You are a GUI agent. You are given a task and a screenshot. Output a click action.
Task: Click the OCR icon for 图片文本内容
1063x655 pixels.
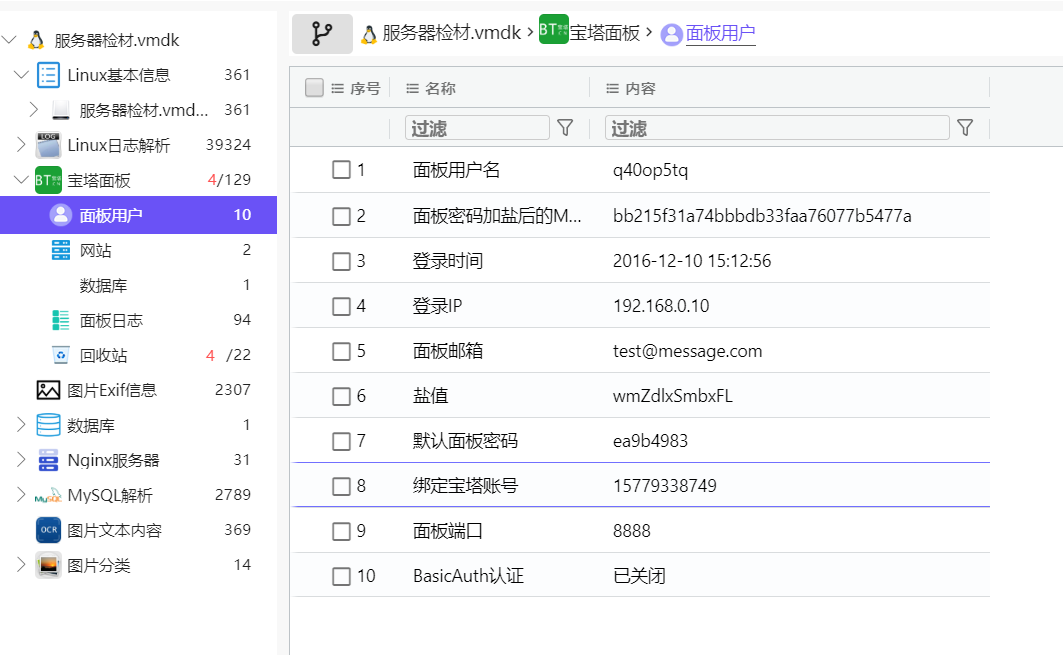click(48, 530)
